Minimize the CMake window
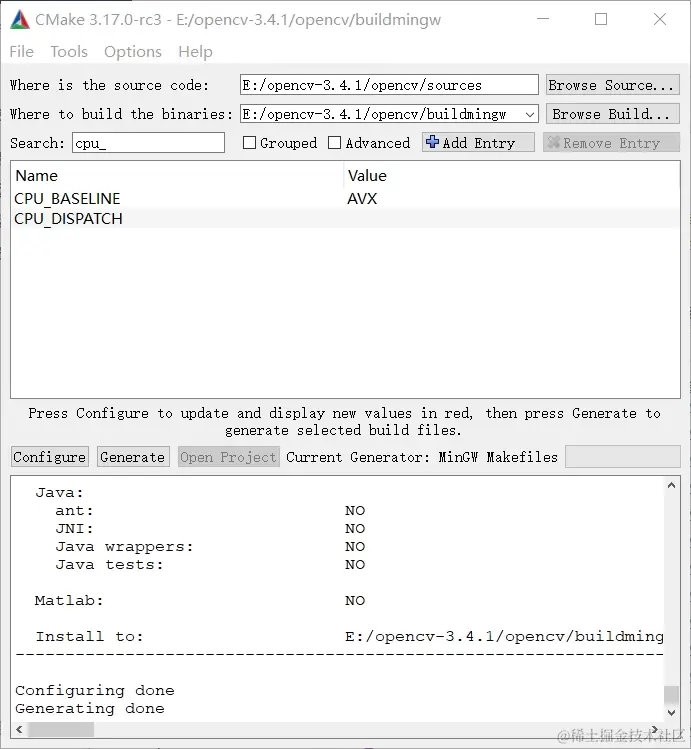This screenshot has height=749, width=691. coord(543,19)
